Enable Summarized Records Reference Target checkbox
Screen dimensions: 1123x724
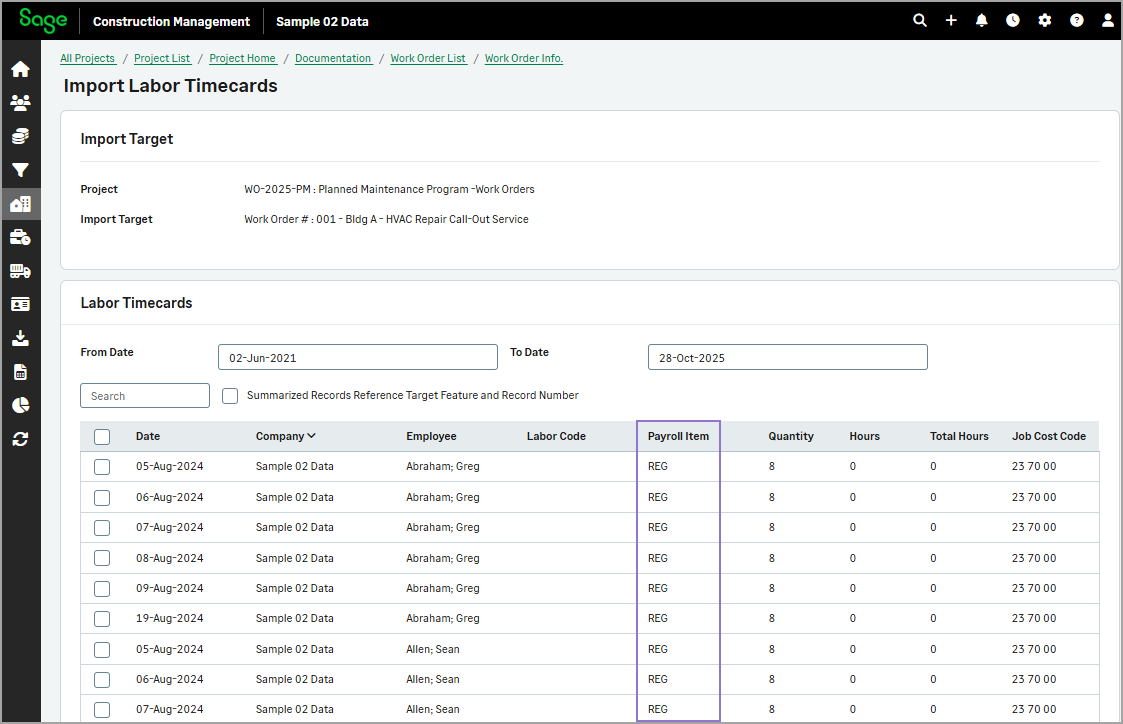(230, 396)
